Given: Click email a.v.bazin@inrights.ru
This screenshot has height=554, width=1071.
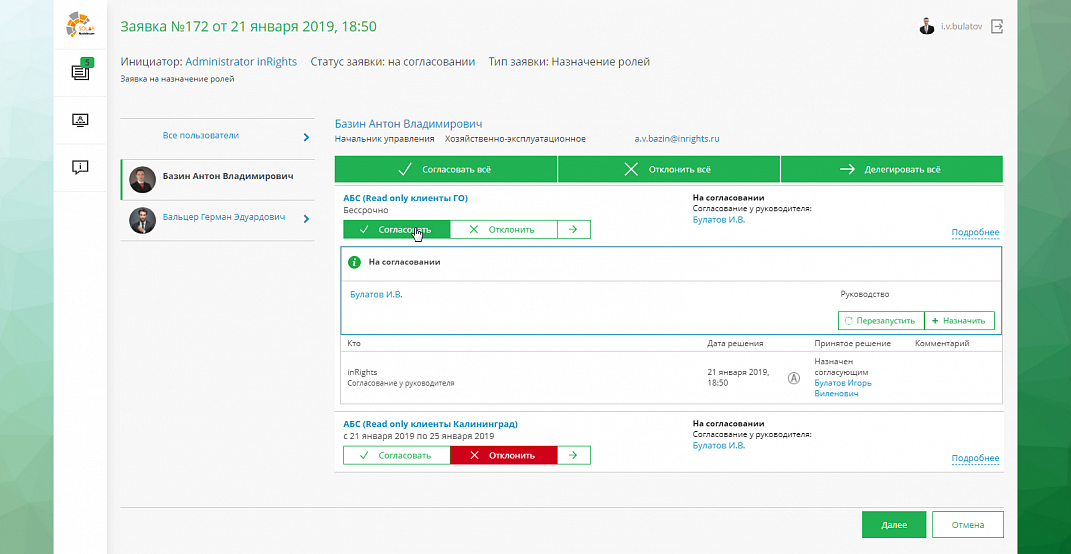Looking at the screenshot, I should (677, 139).
